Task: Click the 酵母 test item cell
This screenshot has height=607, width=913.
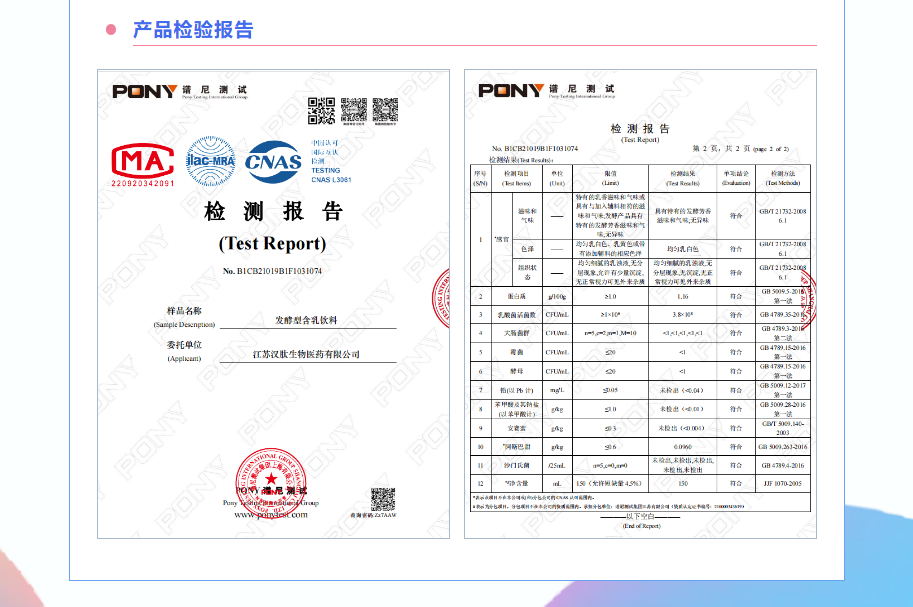Action: click(516, 371)
